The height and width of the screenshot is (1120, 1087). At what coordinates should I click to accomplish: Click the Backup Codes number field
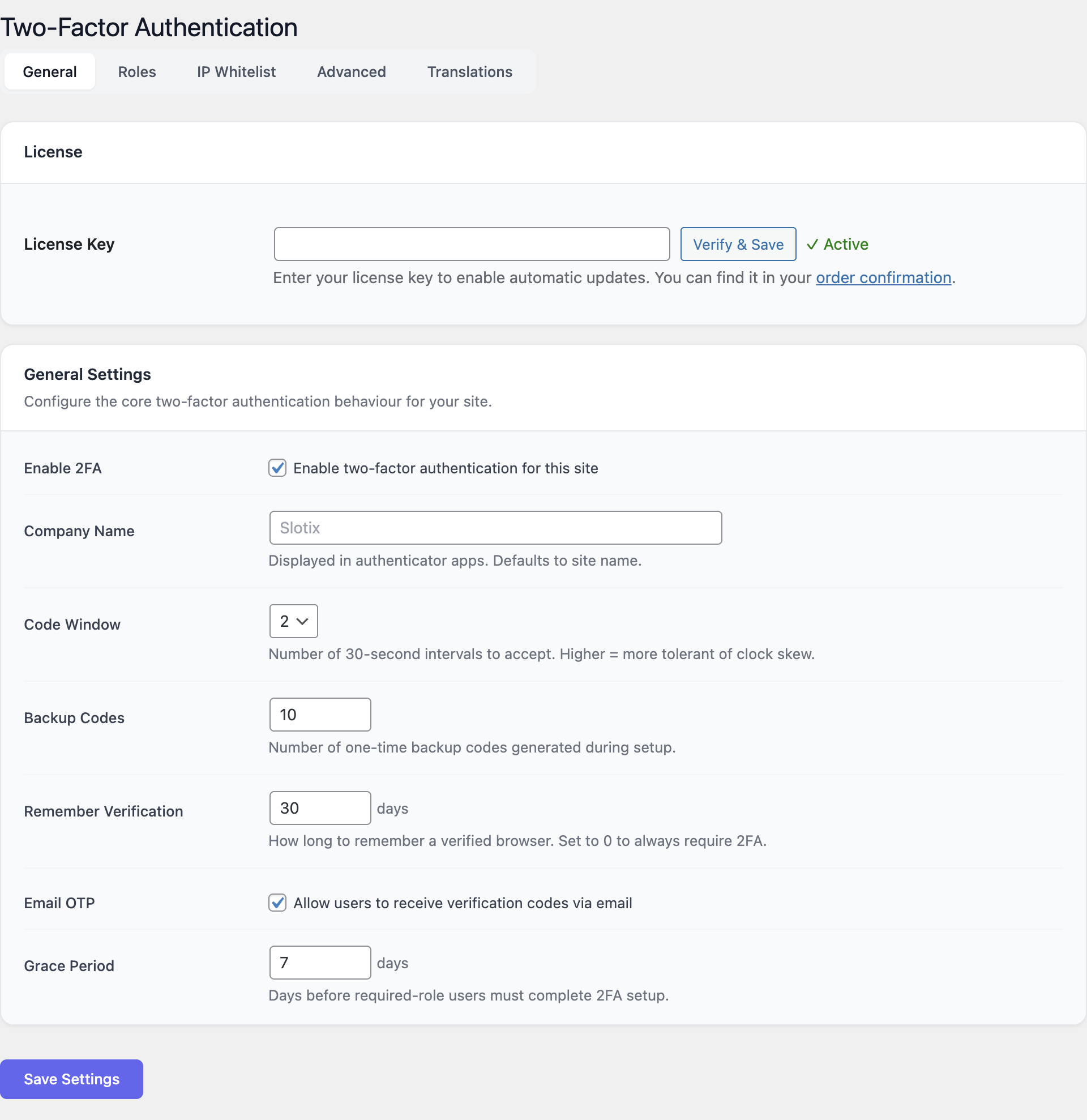[320, 715]
